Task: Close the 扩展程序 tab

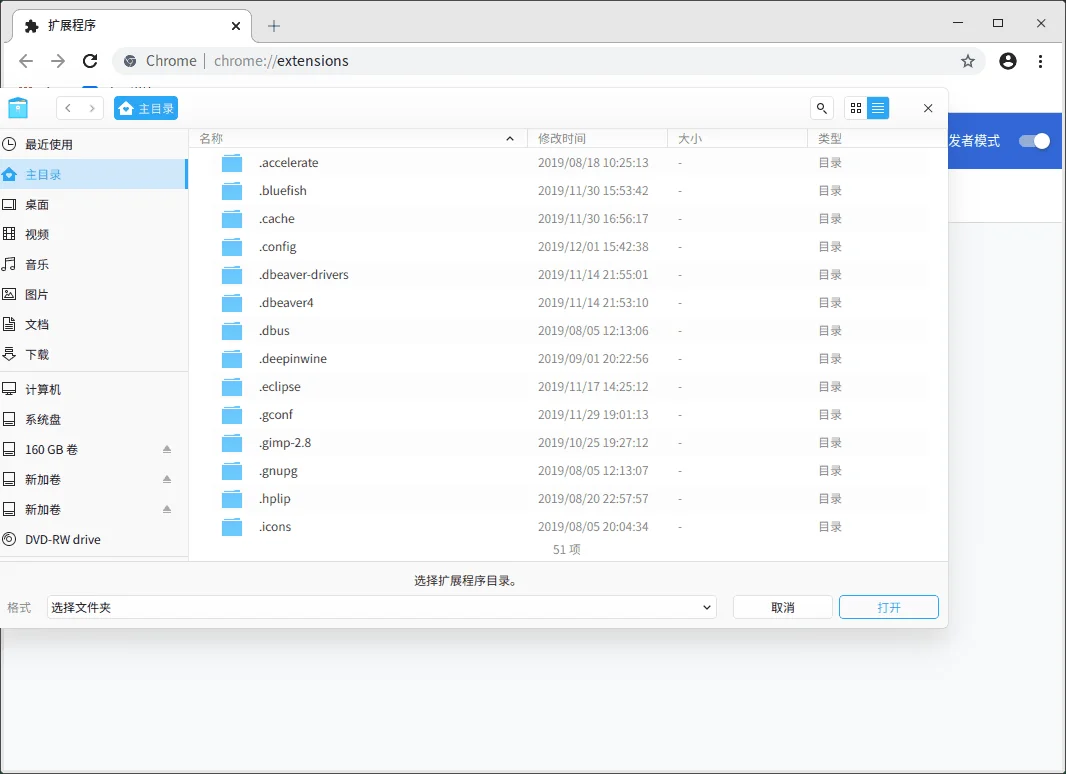Action: coord(236,26)
